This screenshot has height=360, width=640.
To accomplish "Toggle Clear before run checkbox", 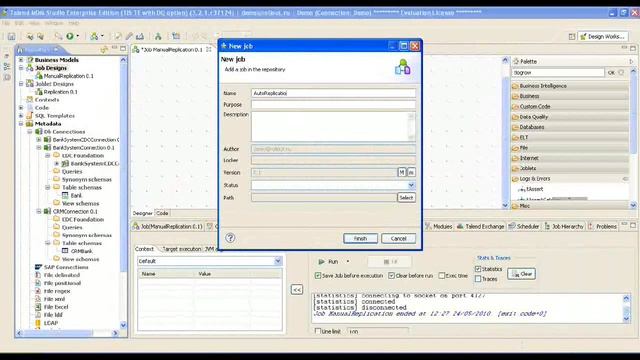I will (391, 276).
